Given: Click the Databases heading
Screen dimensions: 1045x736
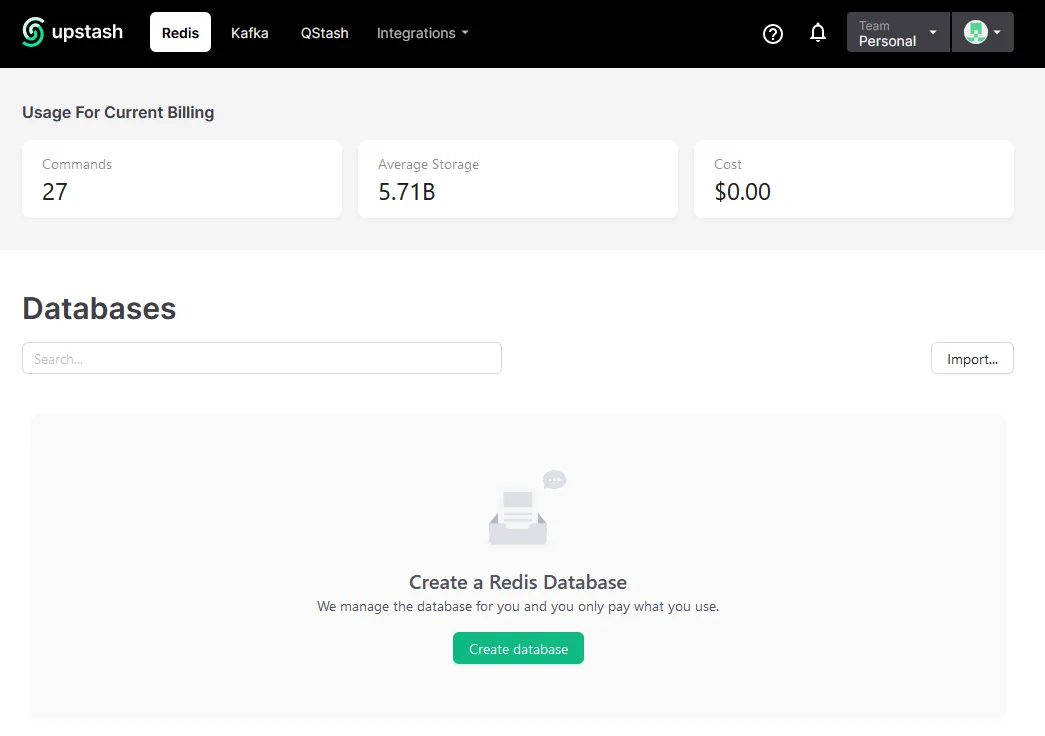Looking at the screenshot, I should coord(99,308).
